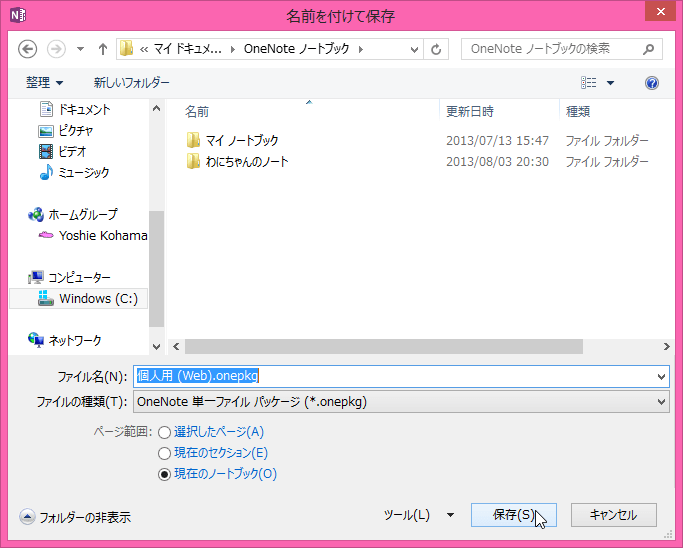
Task: Go back with the left arrow button
Action: [x=27, y=49]
